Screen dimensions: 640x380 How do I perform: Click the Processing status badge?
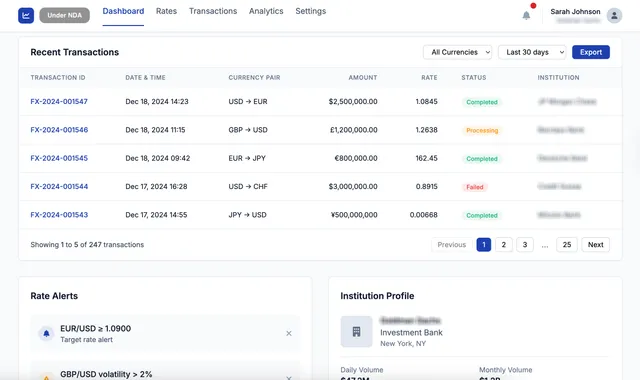[482, 131]
